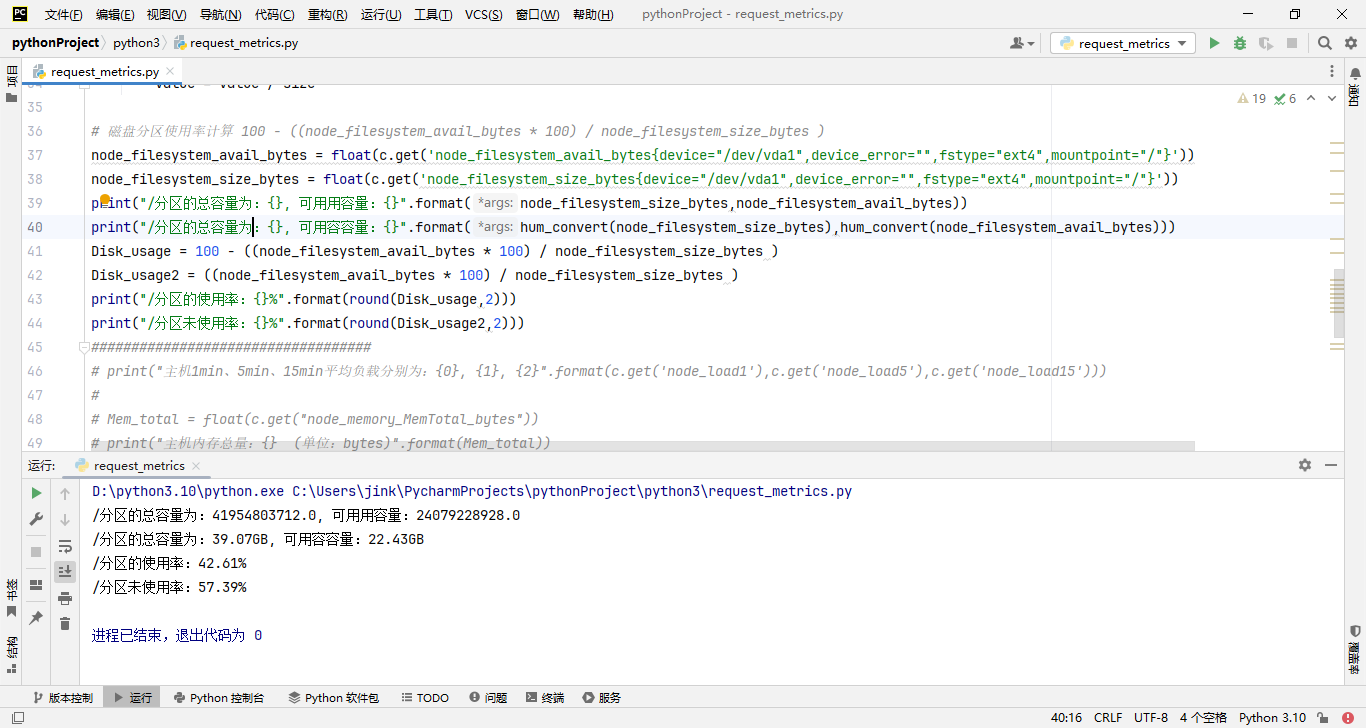Change line separator CRLF in status bar

(x=1108, y=718)
